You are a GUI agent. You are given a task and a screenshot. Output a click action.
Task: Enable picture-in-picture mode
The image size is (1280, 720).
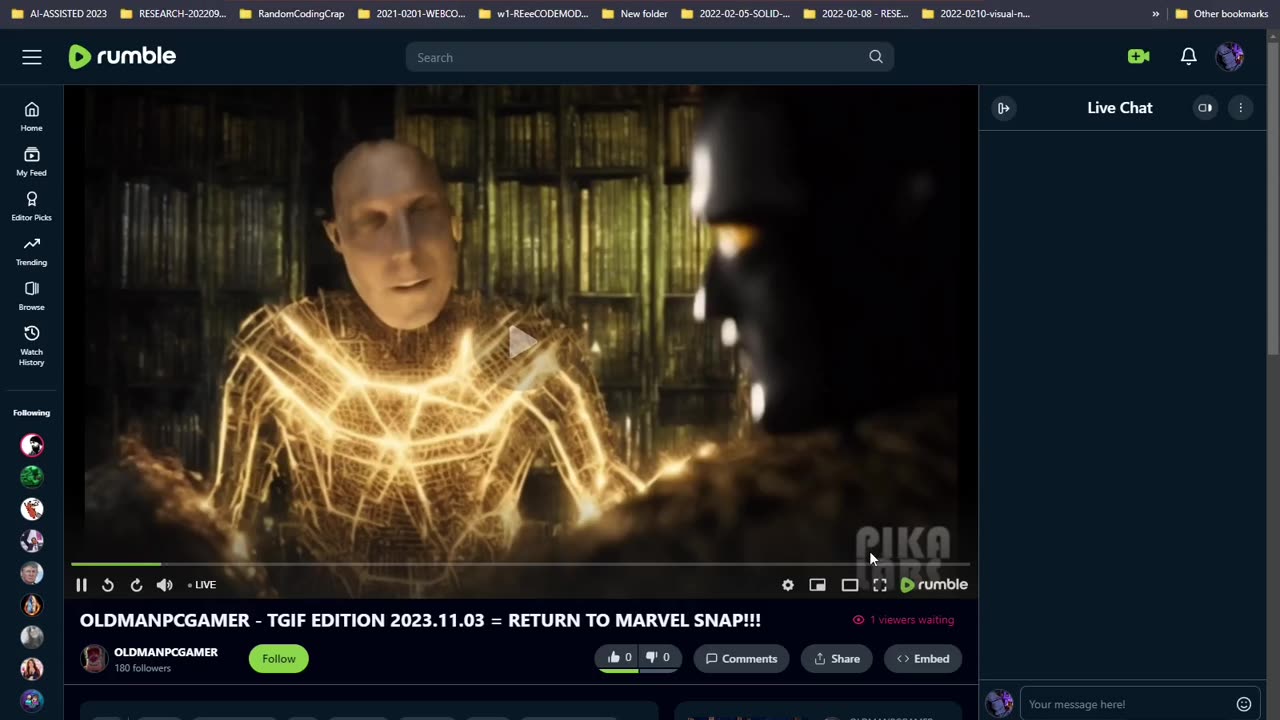(818, 585)
